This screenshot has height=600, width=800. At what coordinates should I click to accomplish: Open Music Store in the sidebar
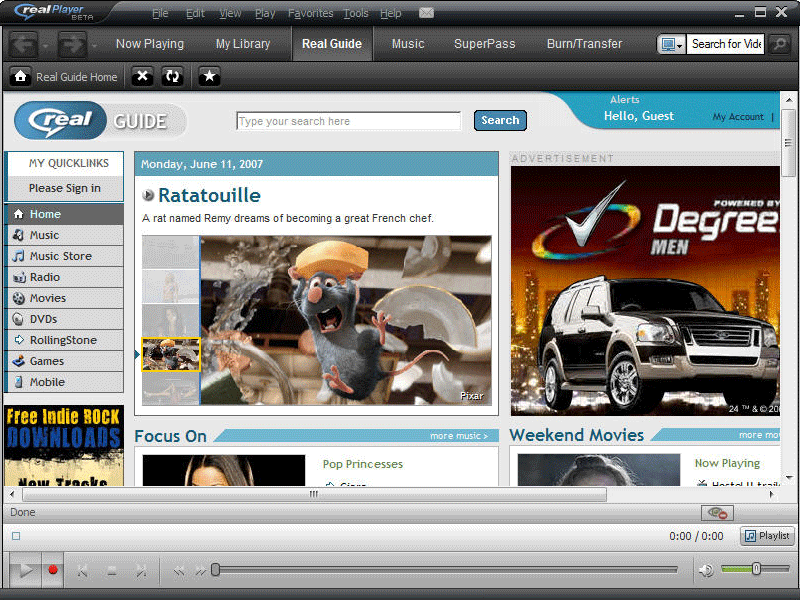click(x=64, y=256)
